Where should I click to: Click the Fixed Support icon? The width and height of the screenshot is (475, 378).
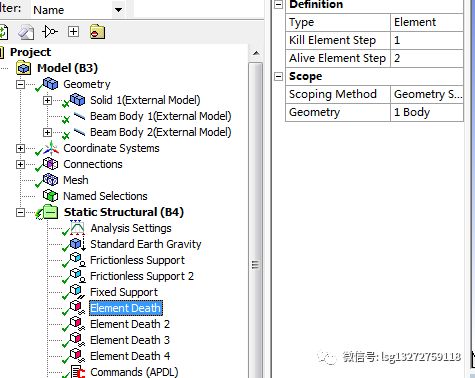[x=77, y=292]
